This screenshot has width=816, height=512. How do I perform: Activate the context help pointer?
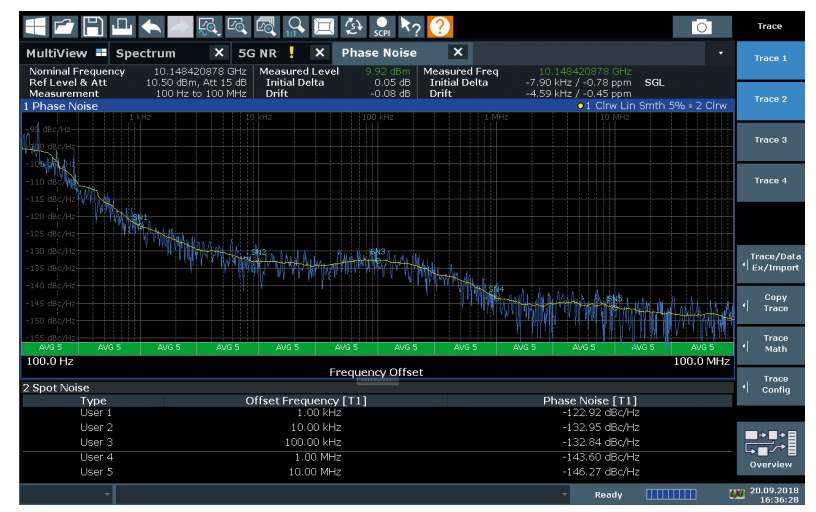pyautogui.click(x=411, y=27)
